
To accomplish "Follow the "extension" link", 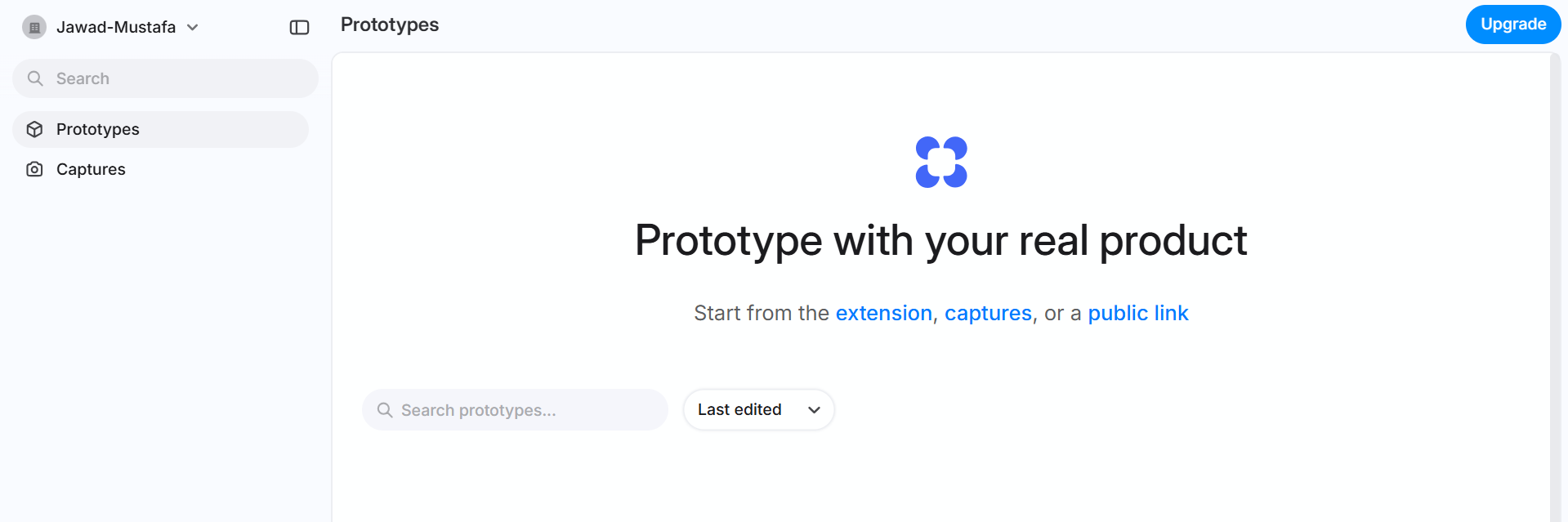I will pos(883,313).
